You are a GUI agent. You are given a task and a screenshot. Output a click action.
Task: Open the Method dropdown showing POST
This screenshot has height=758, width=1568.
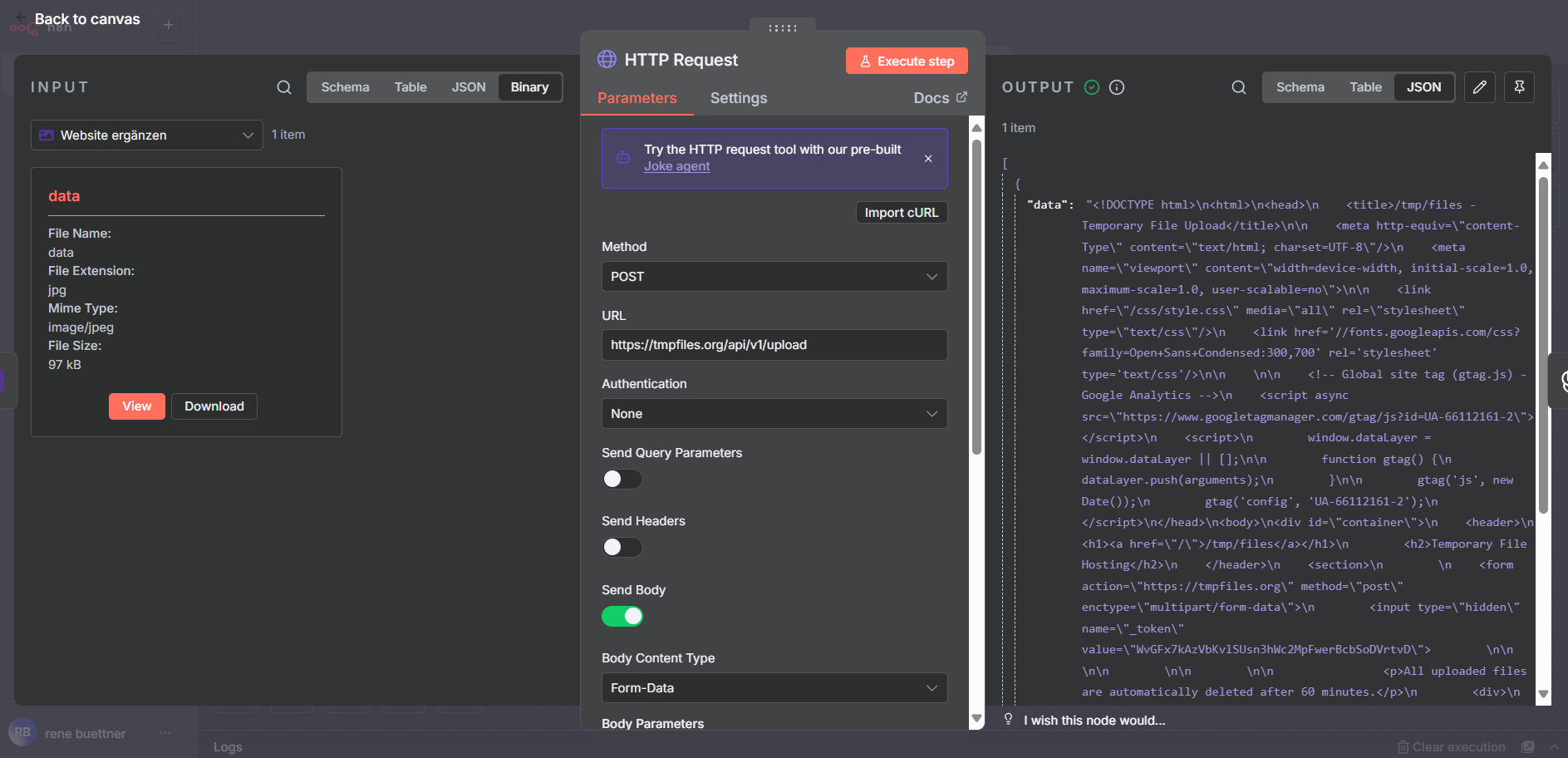point(774,277)
